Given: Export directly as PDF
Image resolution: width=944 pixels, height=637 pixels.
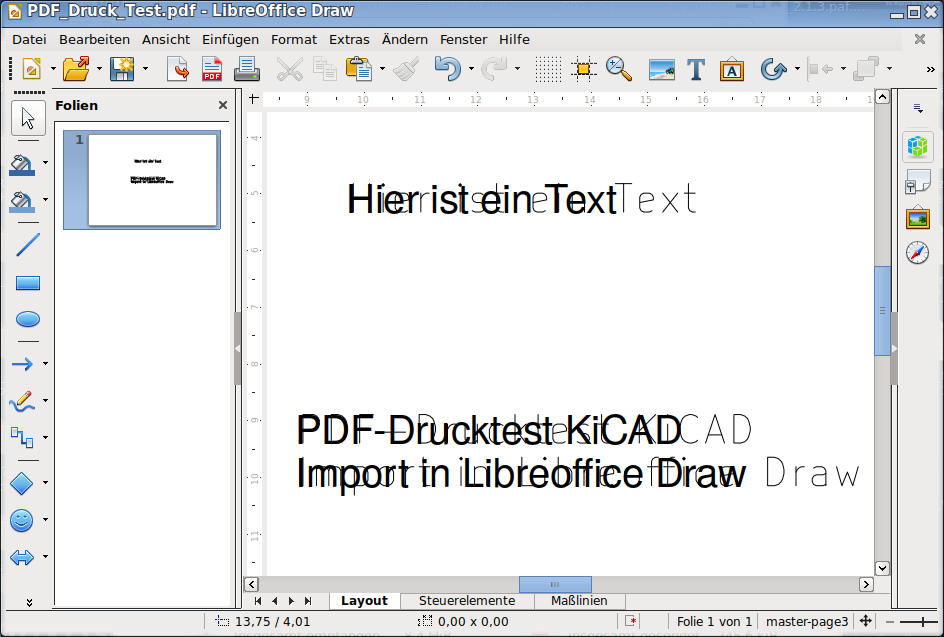Looking at the screenshot, I should (x=211, y=69).
